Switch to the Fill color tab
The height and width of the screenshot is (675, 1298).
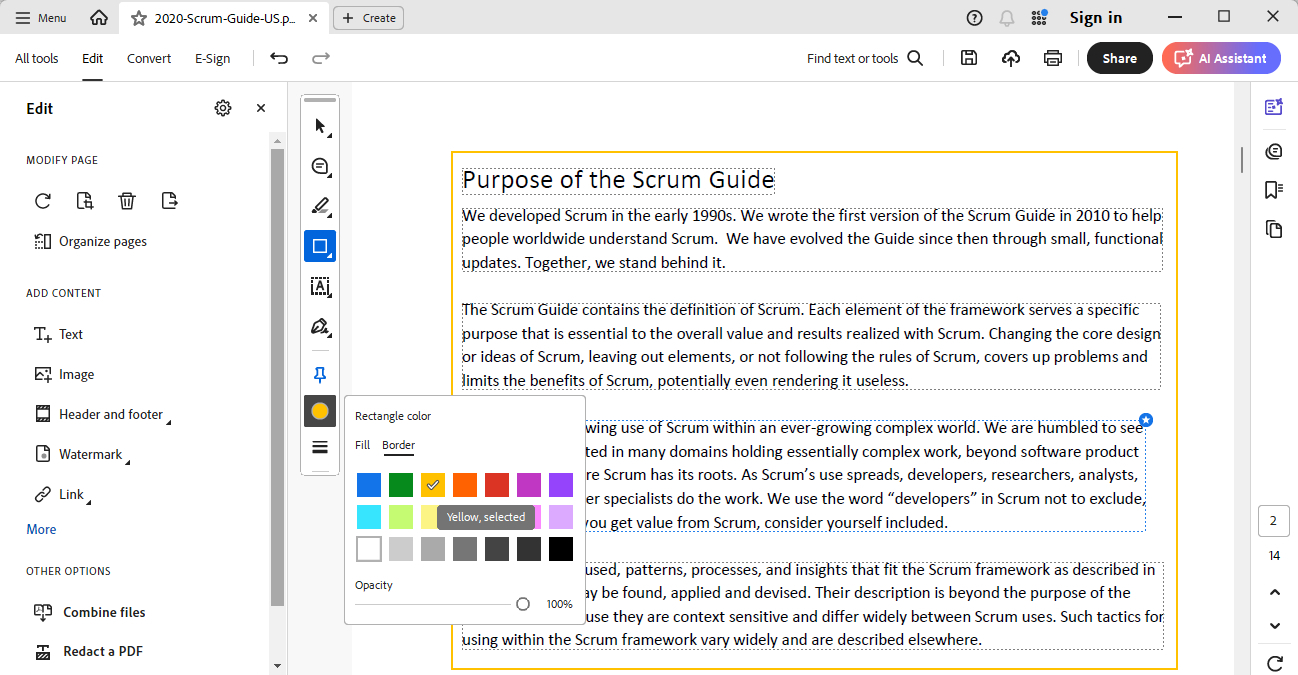tap(362, 445)
